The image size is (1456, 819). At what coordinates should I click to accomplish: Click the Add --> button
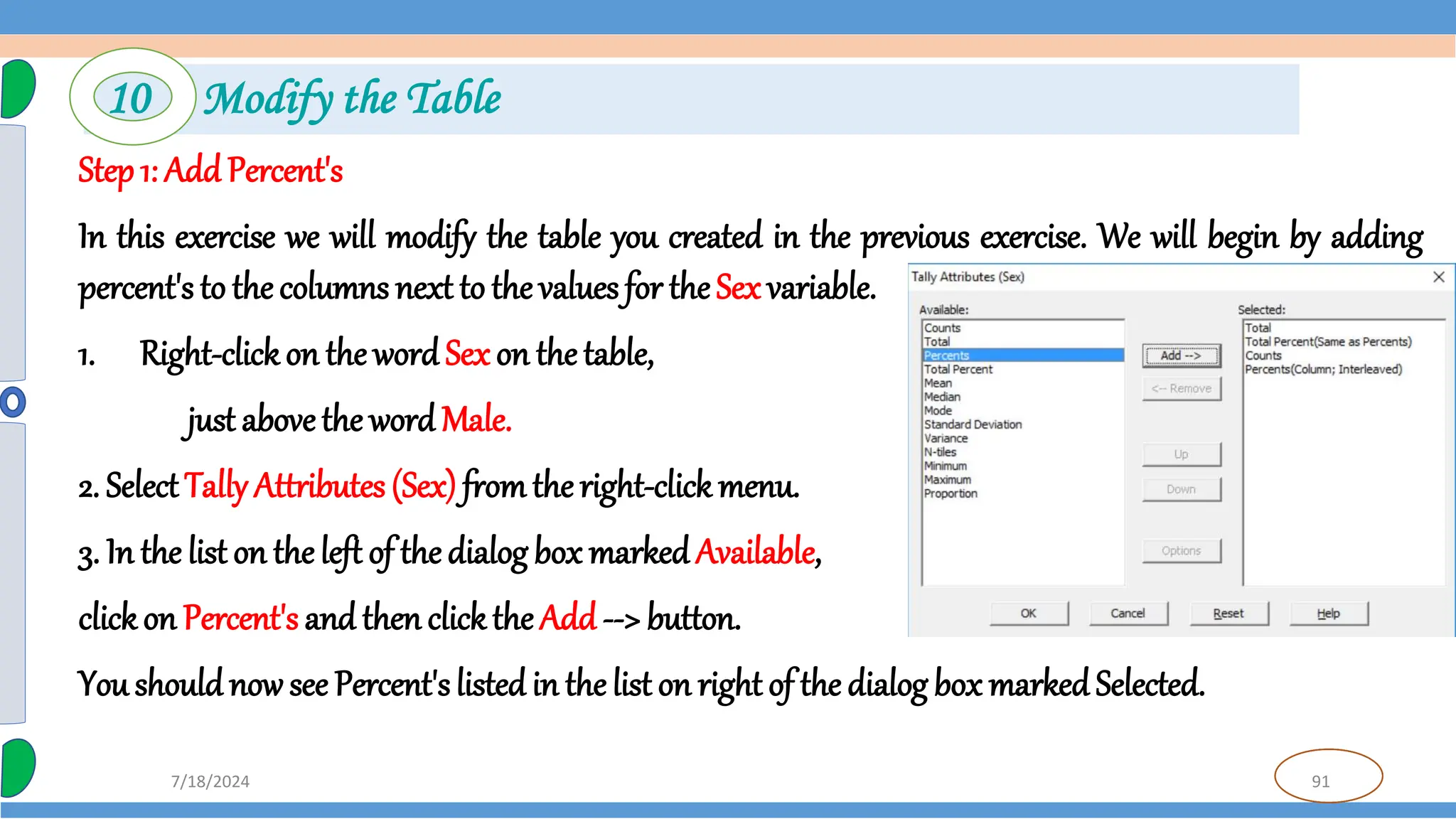click(1182, 355)
